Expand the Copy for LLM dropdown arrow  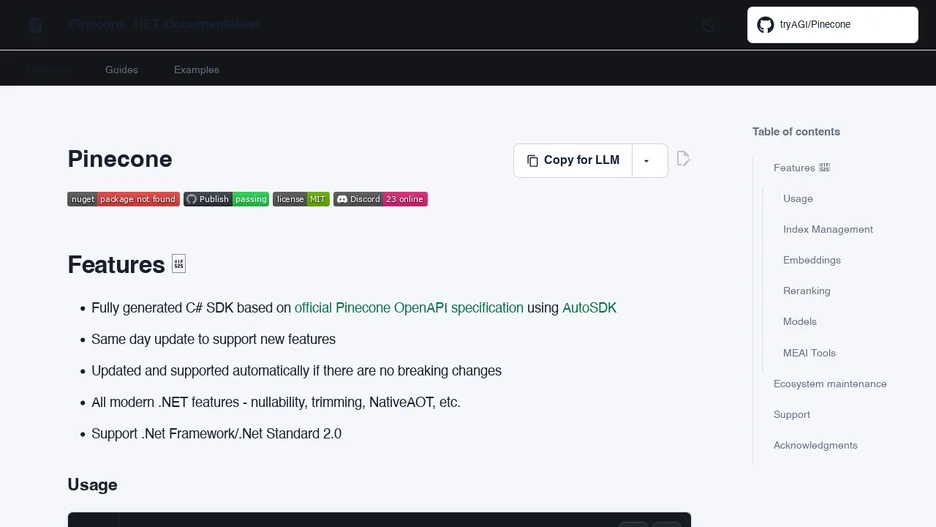click(x=649, y=160)
